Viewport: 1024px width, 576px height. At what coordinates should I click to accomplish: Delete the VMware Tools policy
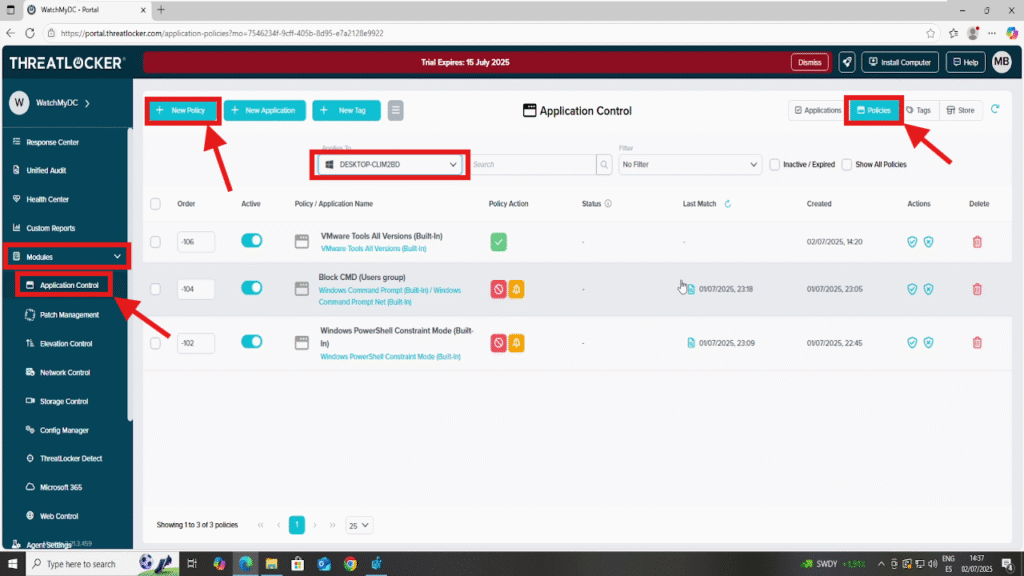(977, 242)
